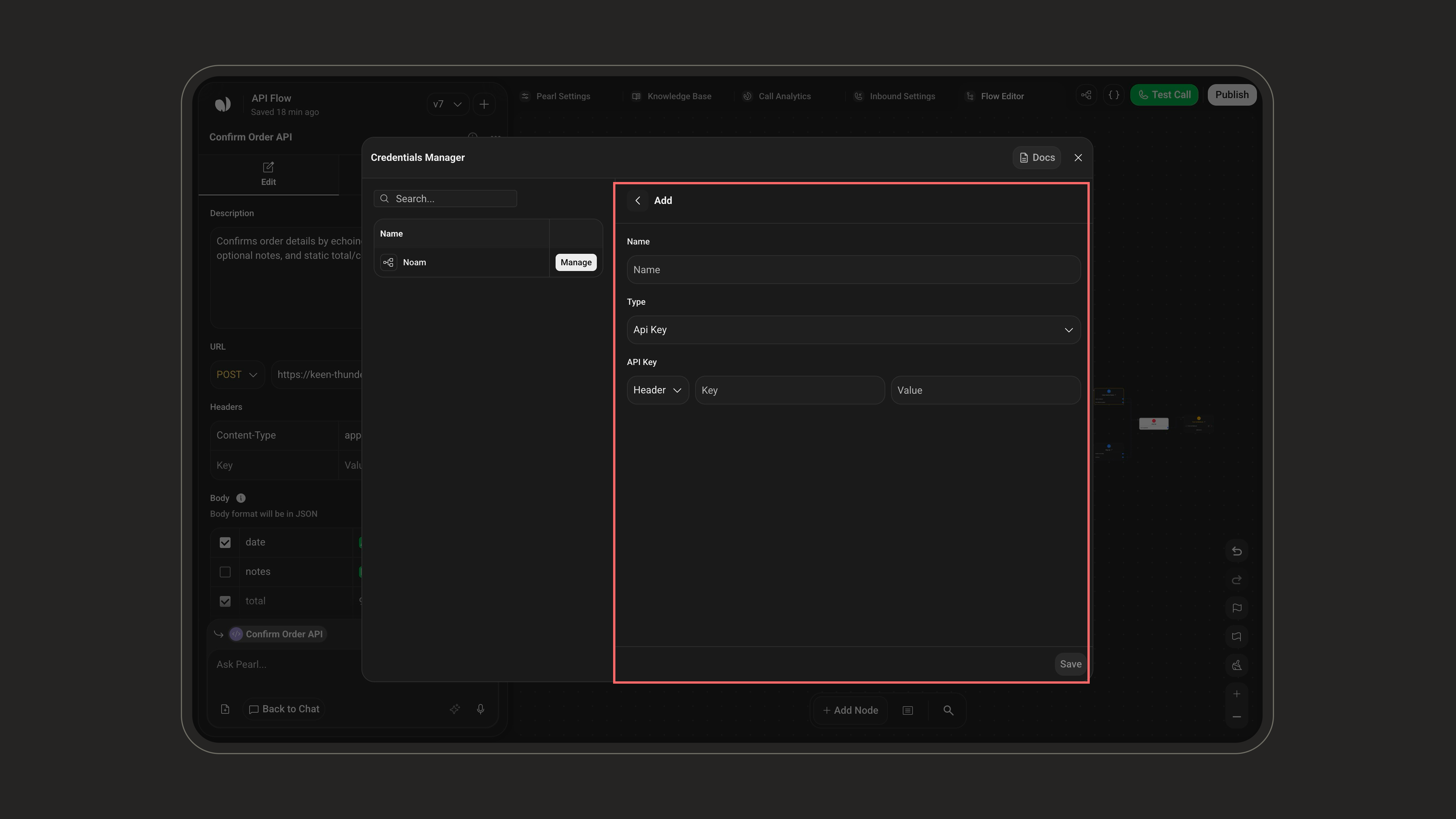Image resolution: width=1456 pixels, height=819 pixels.
Task: Open the POST method dropdown
Action: pos(237,375)
